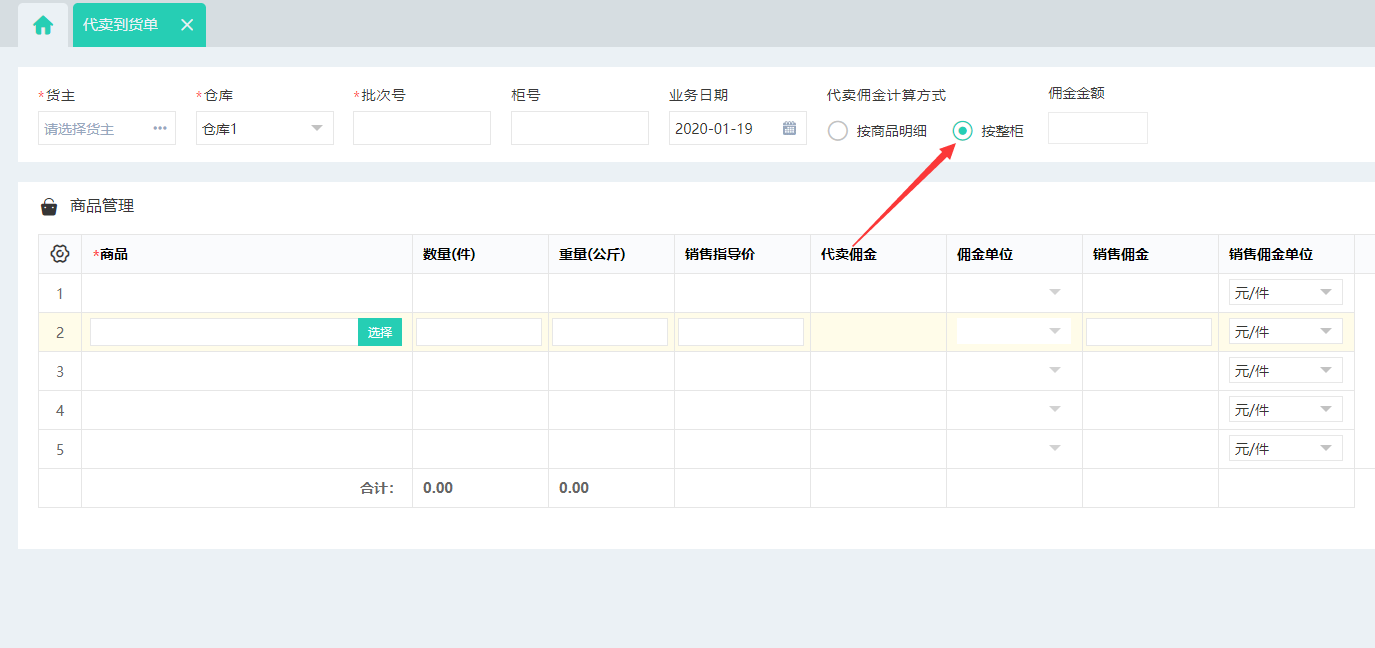Select row number 4 in the table
1375x648 pixels.
[60, 410]
